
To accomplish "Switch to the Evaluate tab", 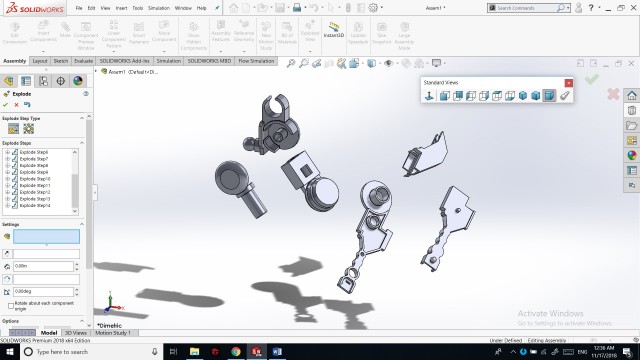I will [83, 61].
